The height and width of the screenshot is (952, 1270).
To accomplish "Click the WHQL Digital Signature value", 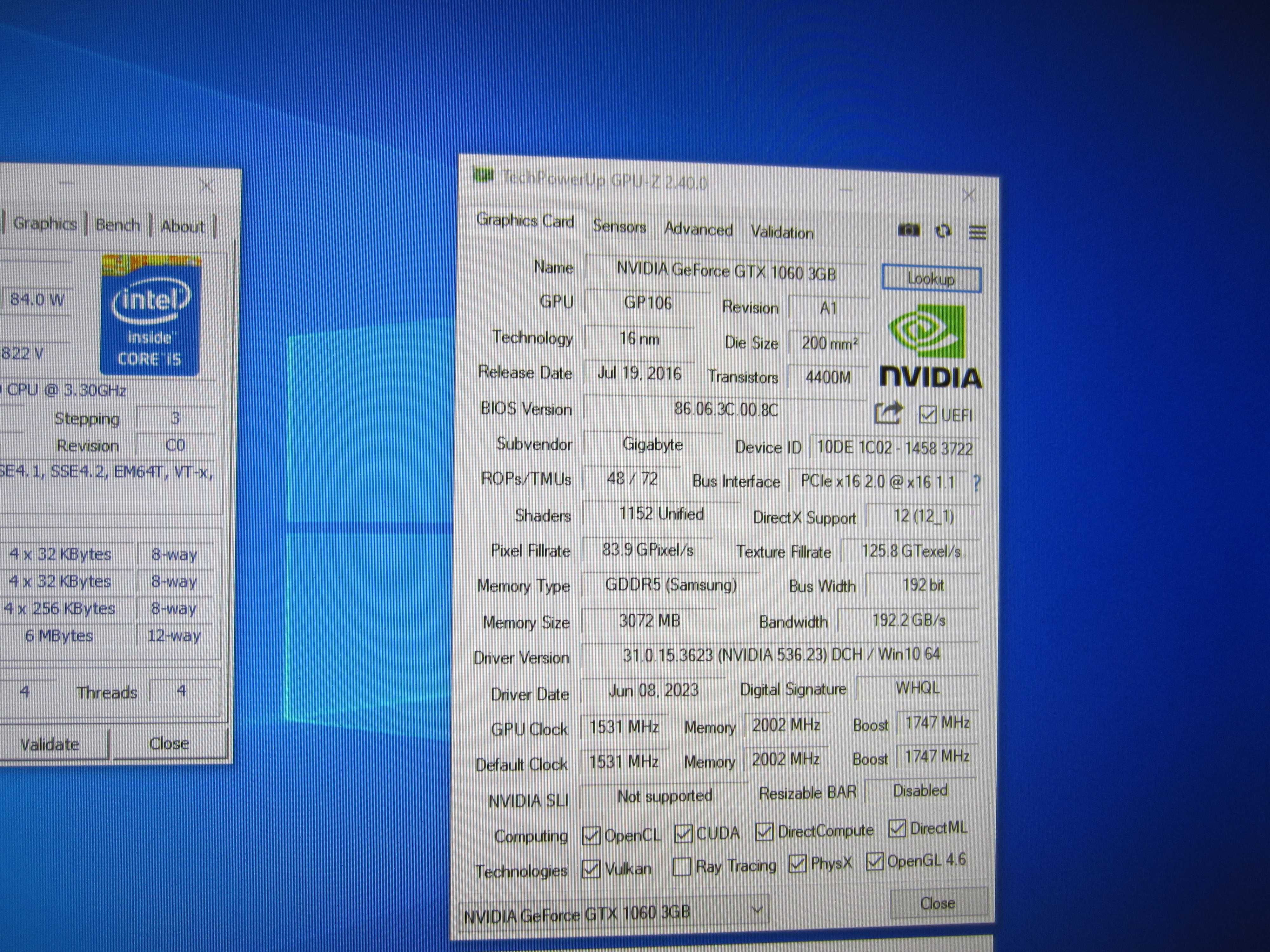I will click(918, 688).
